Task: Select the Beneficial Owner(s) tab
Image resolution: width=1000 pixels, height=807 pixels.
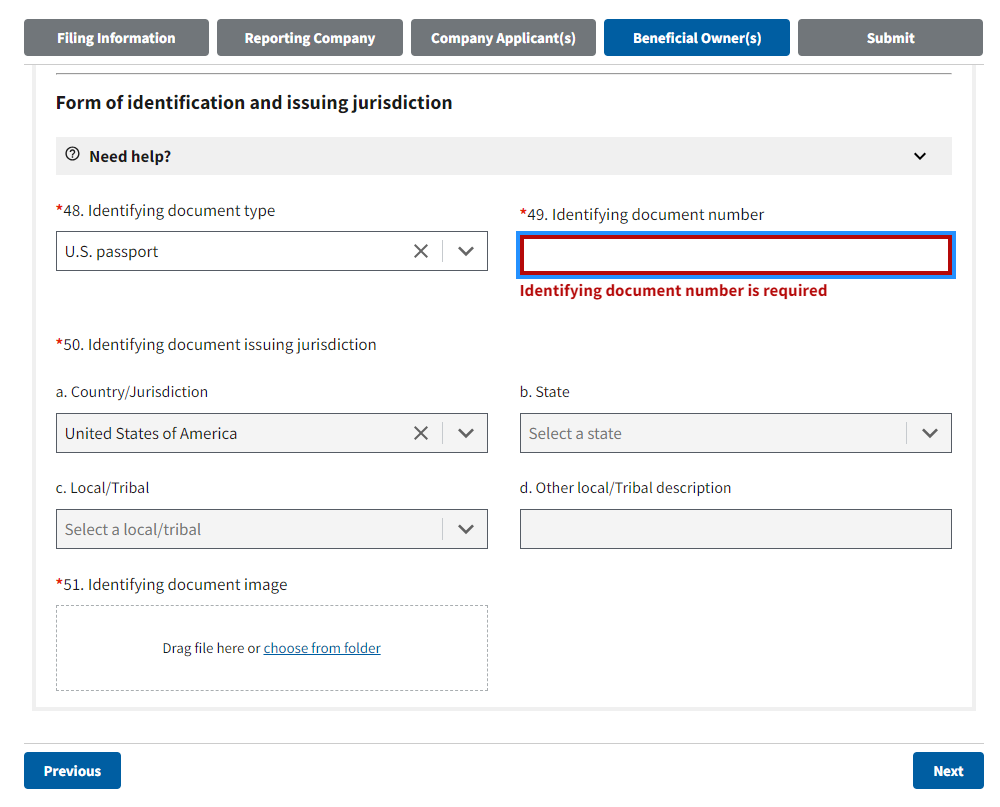Action: (697, 38)
